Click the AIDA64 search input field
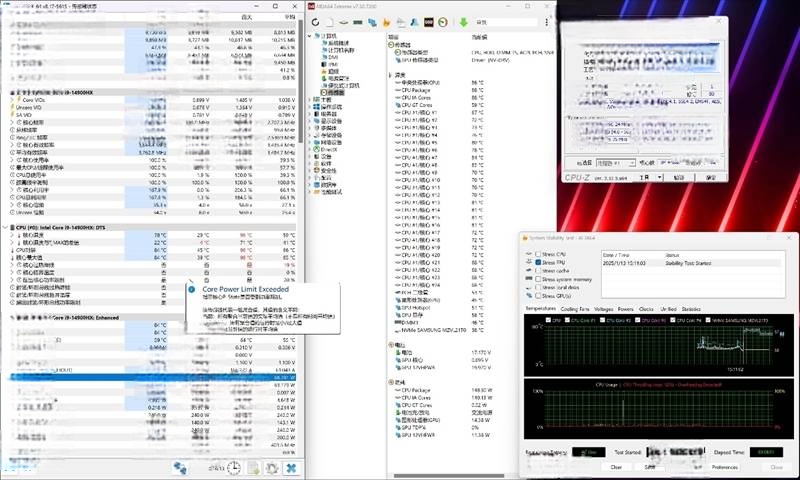This screenshot has width=800, height=480. pos(505,22)
